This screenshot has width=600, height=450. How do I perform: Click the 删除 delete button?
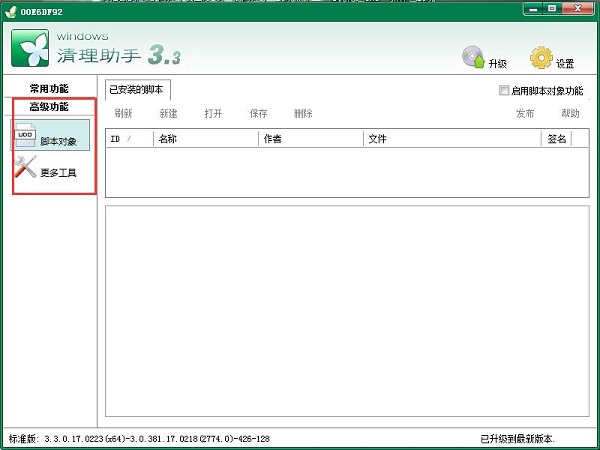pos(303,113)
